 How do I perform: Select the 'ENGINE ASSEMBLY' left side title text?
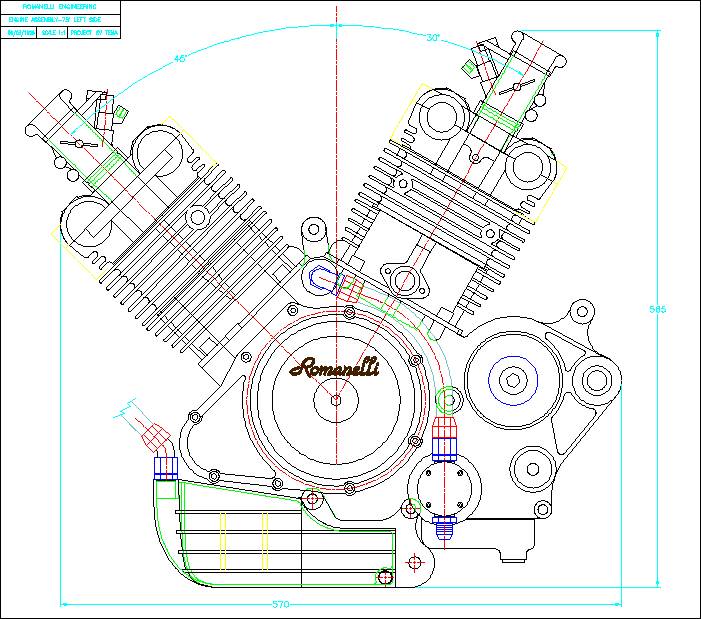point(55,20)
